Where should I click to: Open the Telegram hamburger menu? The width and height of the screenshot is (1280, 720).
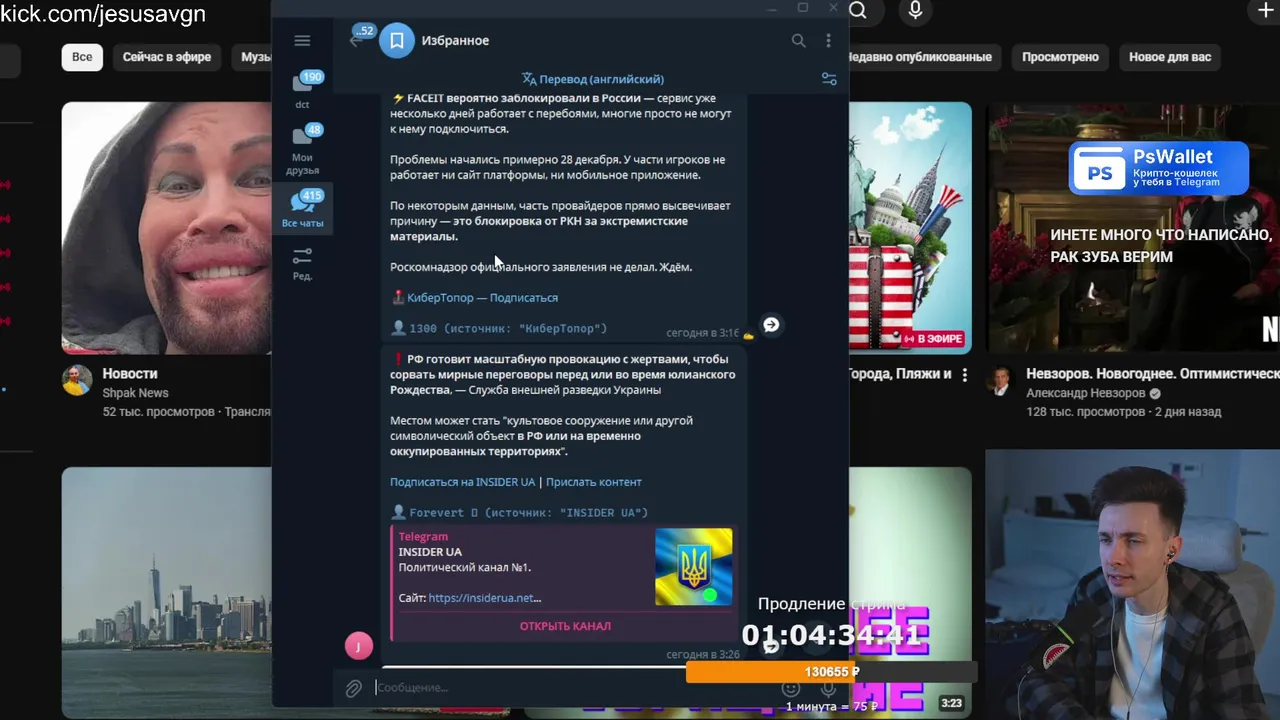[302, 41]
